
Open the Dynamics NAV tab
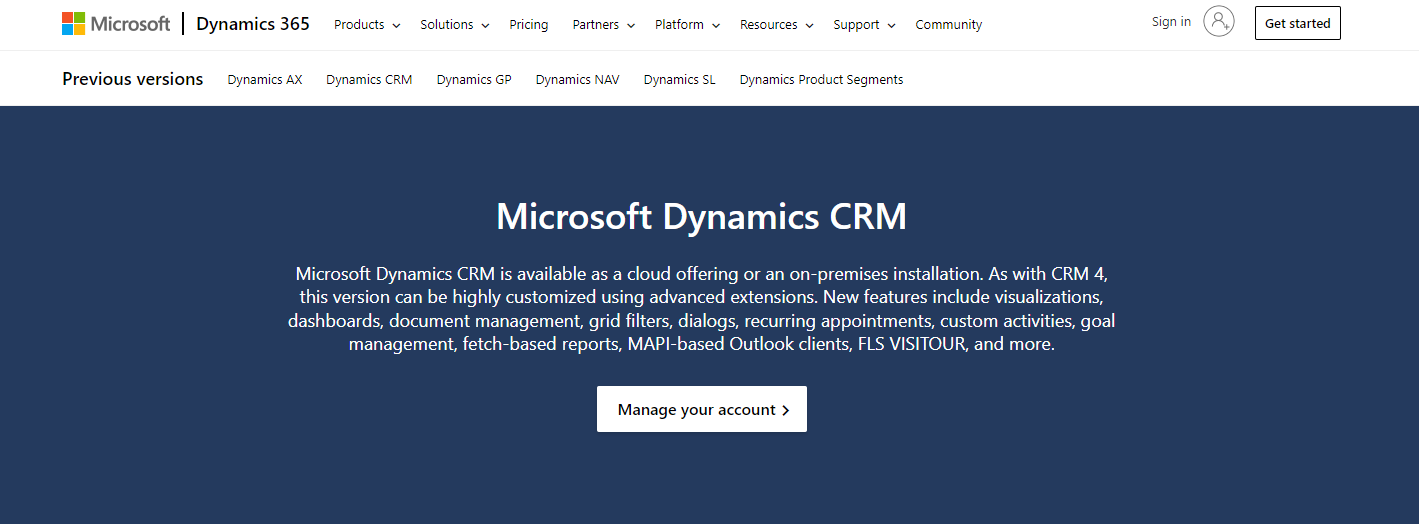coord(577,80)
